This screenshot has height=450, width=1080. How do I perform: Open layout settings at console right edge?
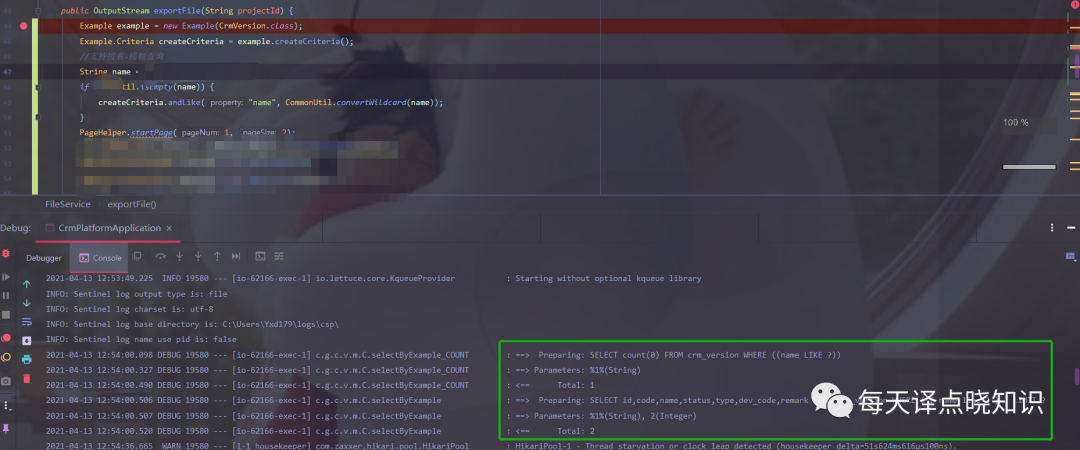[1070, 256]
